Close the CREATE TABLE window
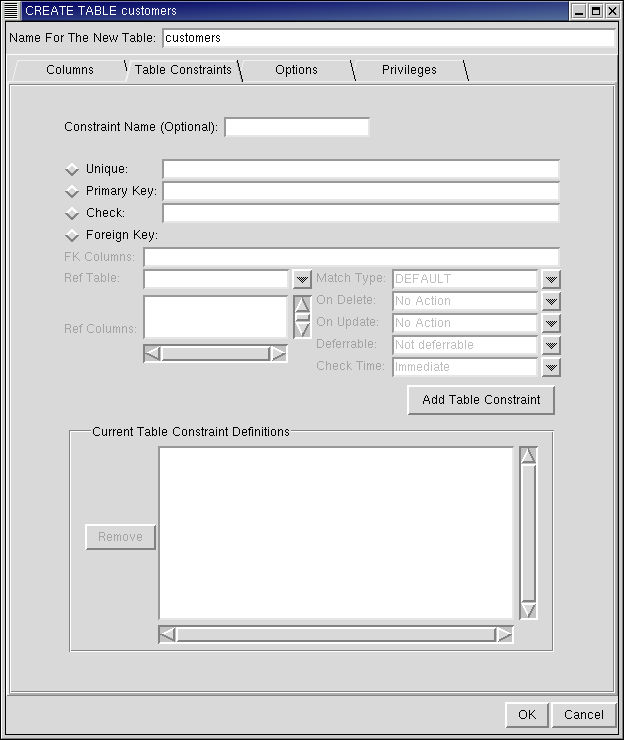 click(x=613, y=11)
